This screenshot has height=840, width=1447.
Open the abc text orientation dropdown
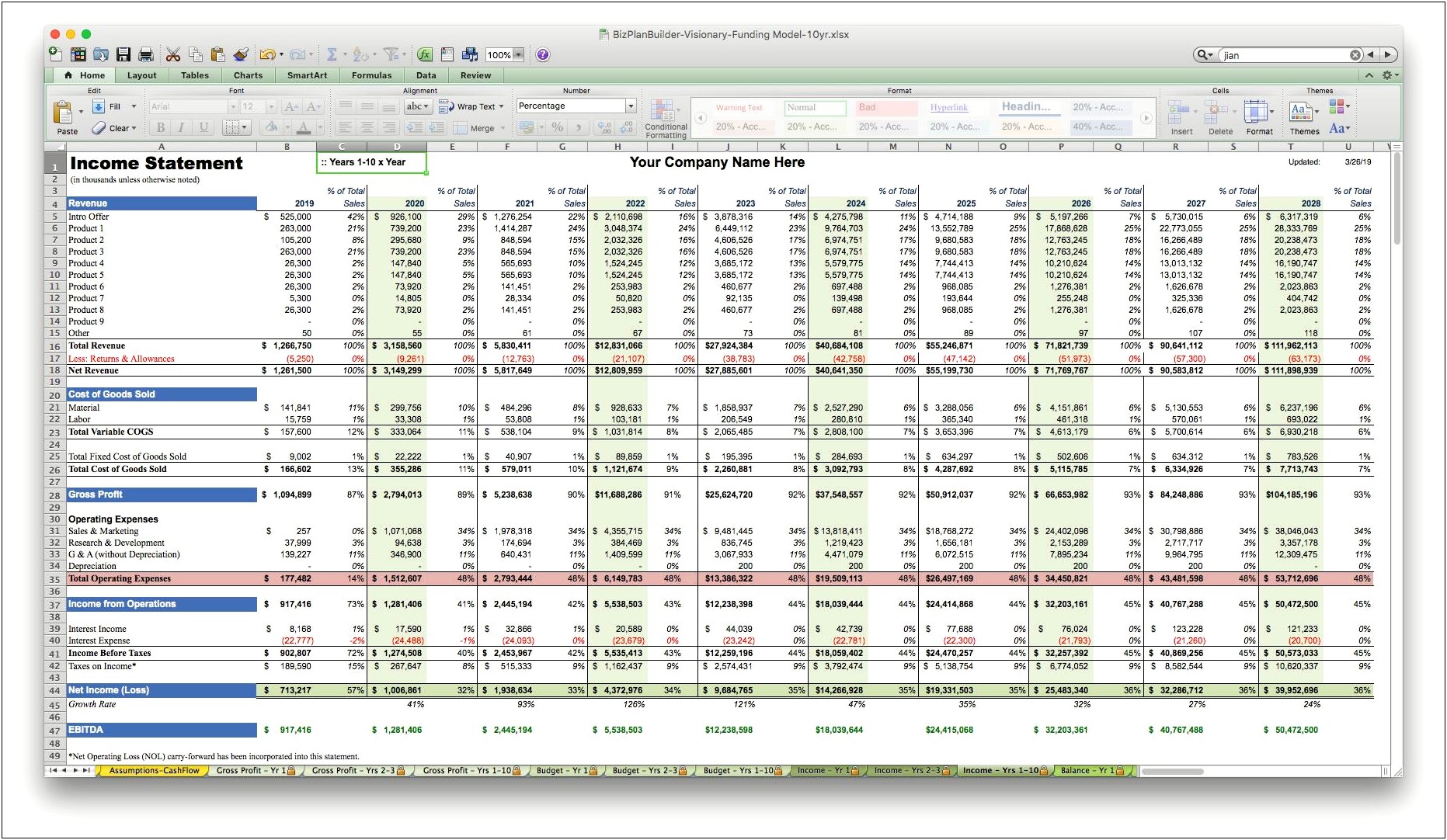point(417,106)
